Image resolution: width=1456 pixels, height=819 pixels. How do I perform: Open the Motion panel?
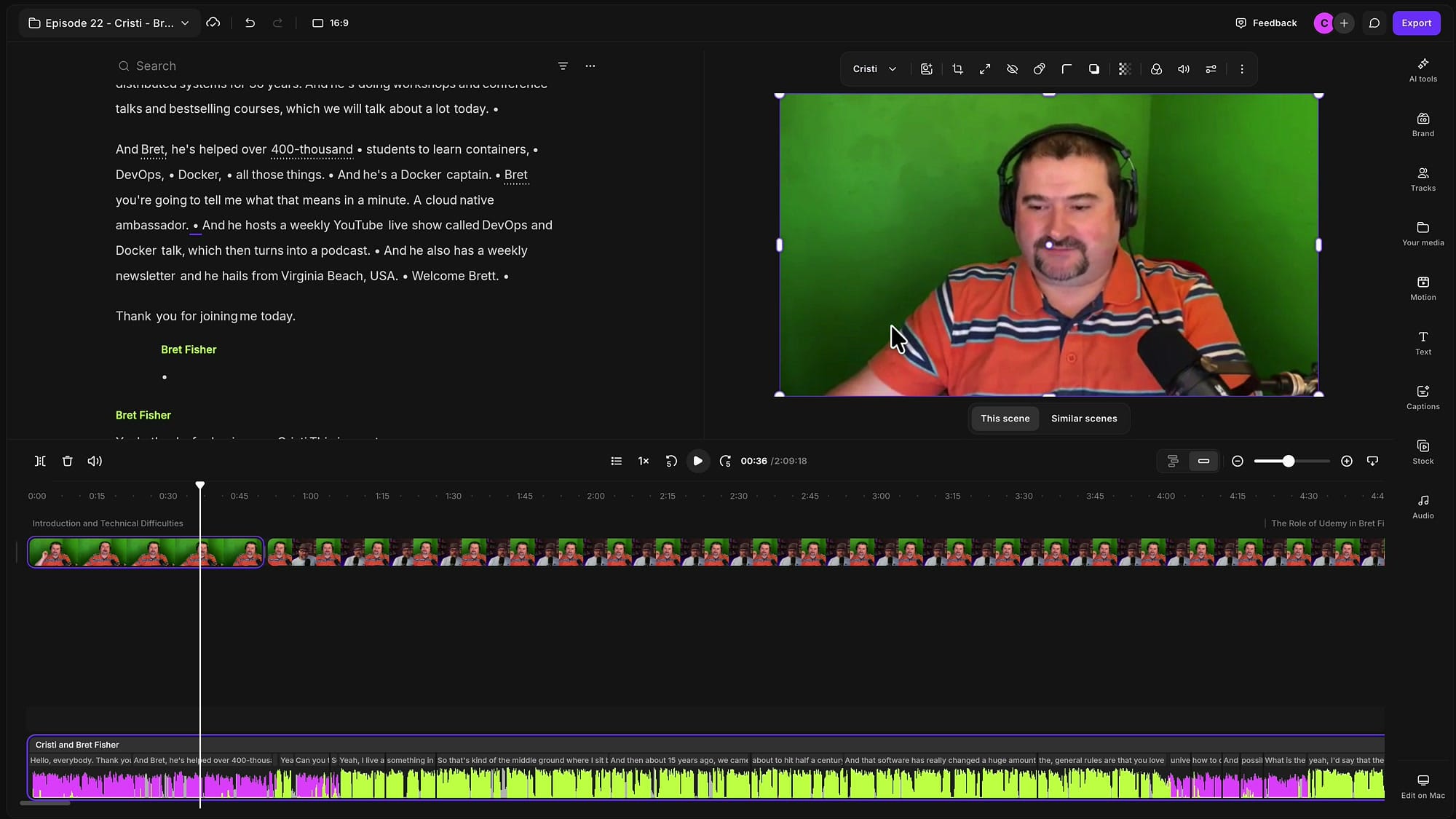1423,288
